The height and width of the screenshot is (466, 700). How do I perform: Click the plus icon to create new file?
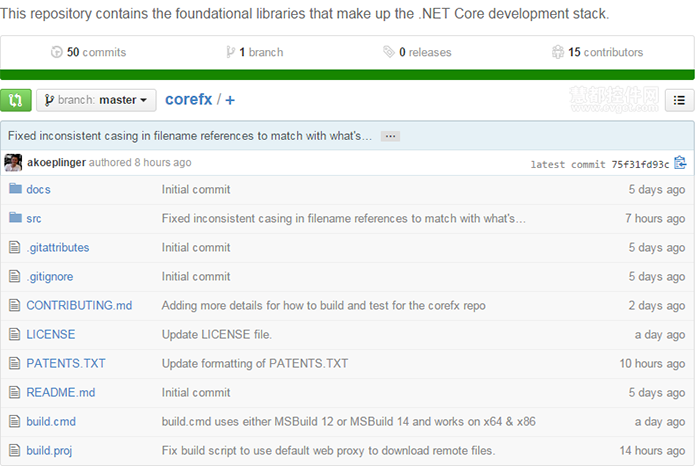click(230, 100)
